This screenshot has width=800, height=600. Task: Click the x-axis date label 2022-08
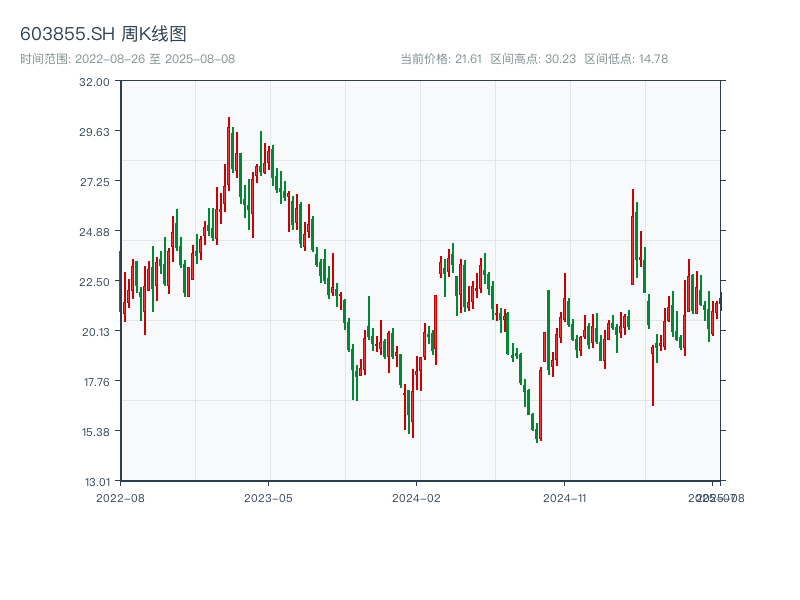tap(120, 498)
